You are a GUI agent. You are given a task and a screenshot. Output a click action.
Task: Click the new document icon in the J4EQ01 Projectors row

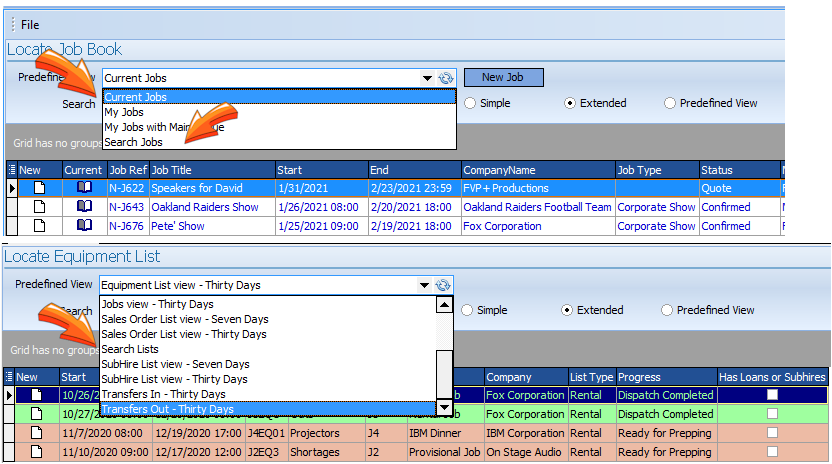point(38,433)
